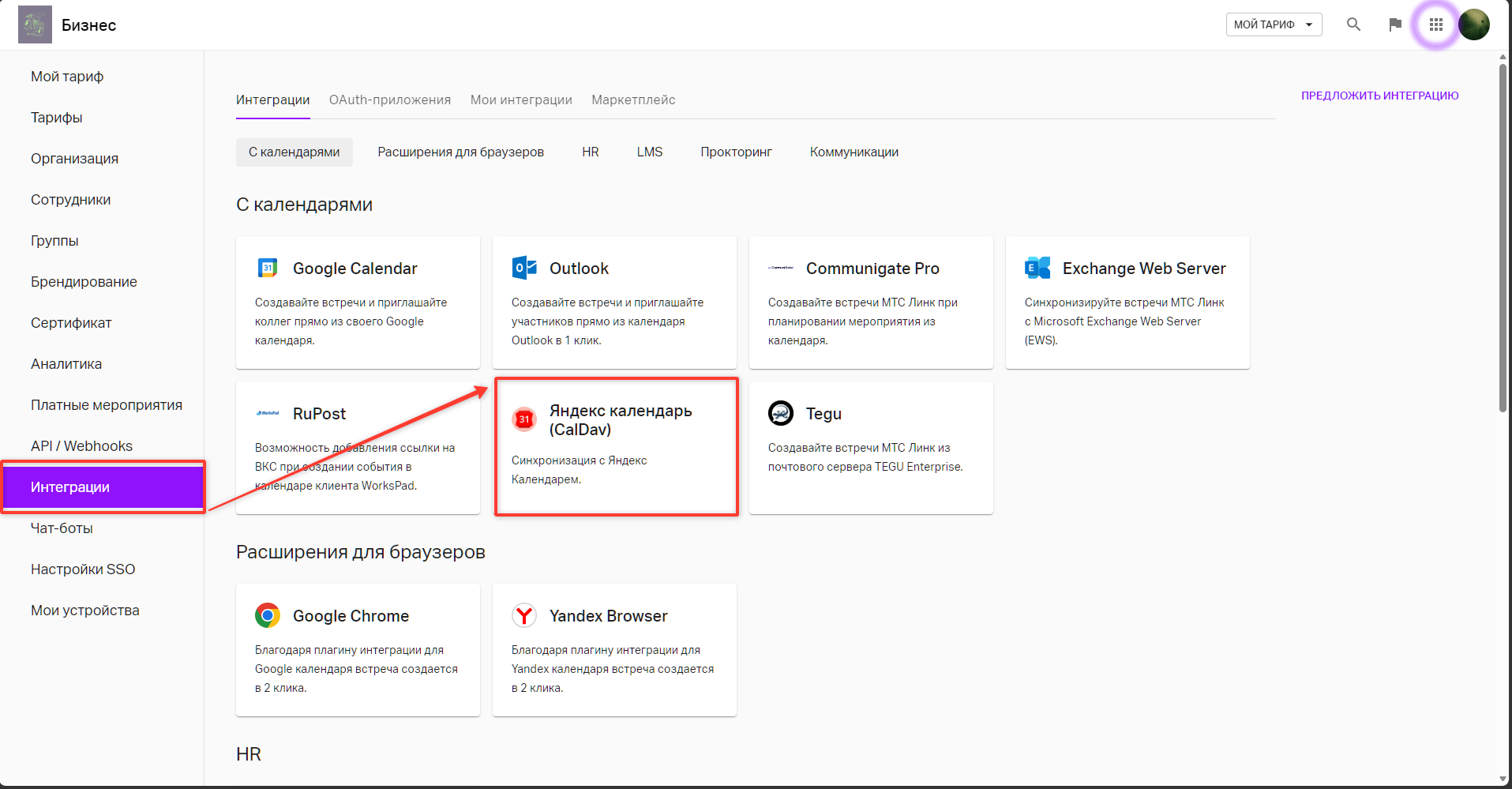This screenshot has height=789, width=1512.
Task: Select the Прокторинг filter chip
Action: coord(736,152)
